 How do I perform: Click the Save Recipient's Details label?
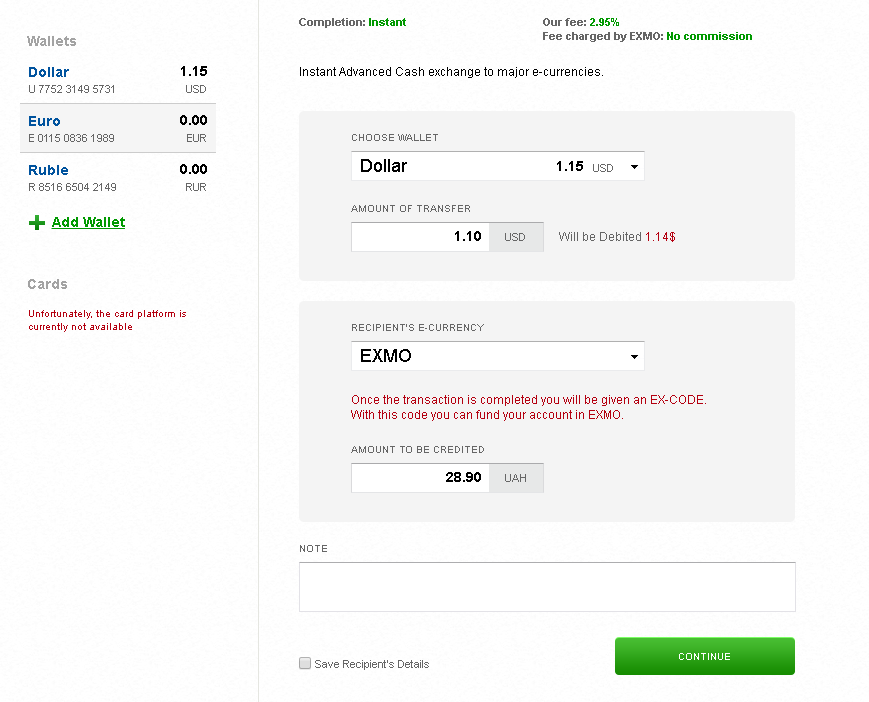point(371,664)
